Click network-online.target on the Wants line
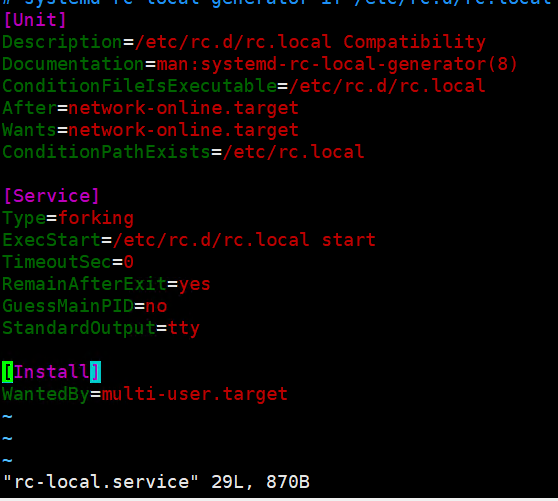Screen dimensions: 558x501 tap(183, 130)
